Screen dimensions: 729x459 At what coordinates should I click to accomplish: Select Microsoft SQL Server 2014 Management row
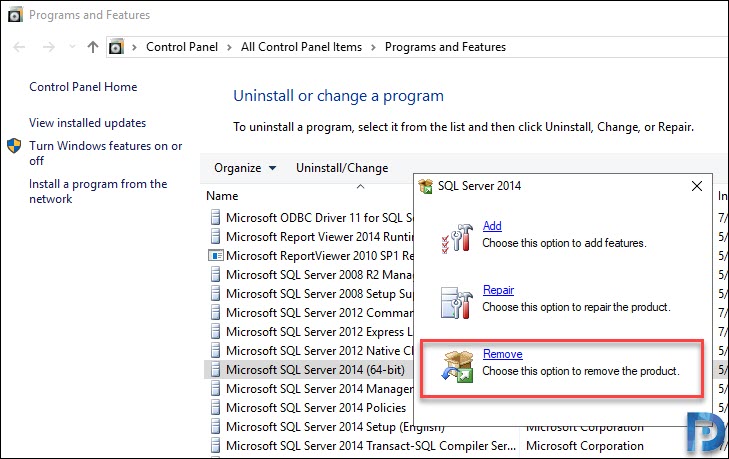pos(309,388)
